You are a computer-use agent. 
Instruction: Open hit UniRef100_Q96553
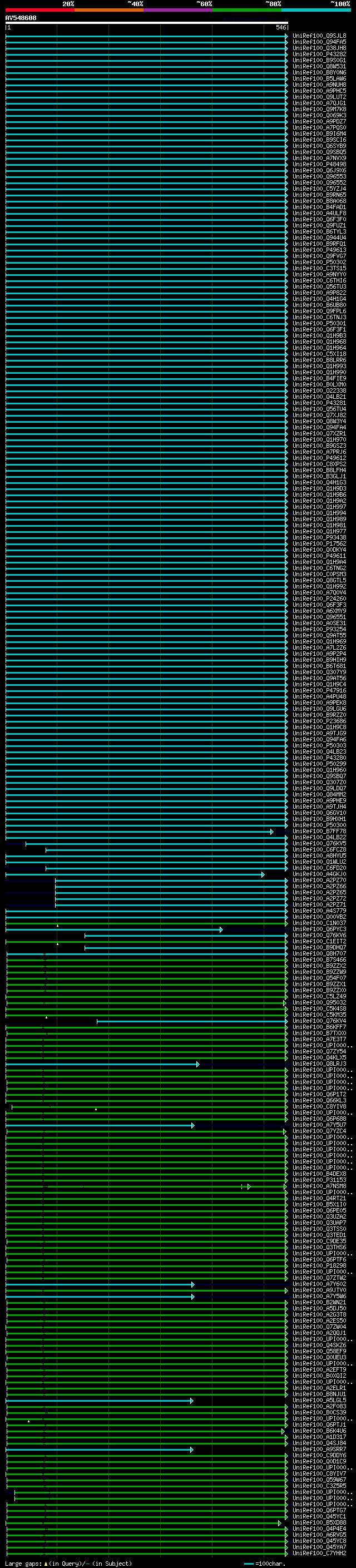tap(319, 176)
